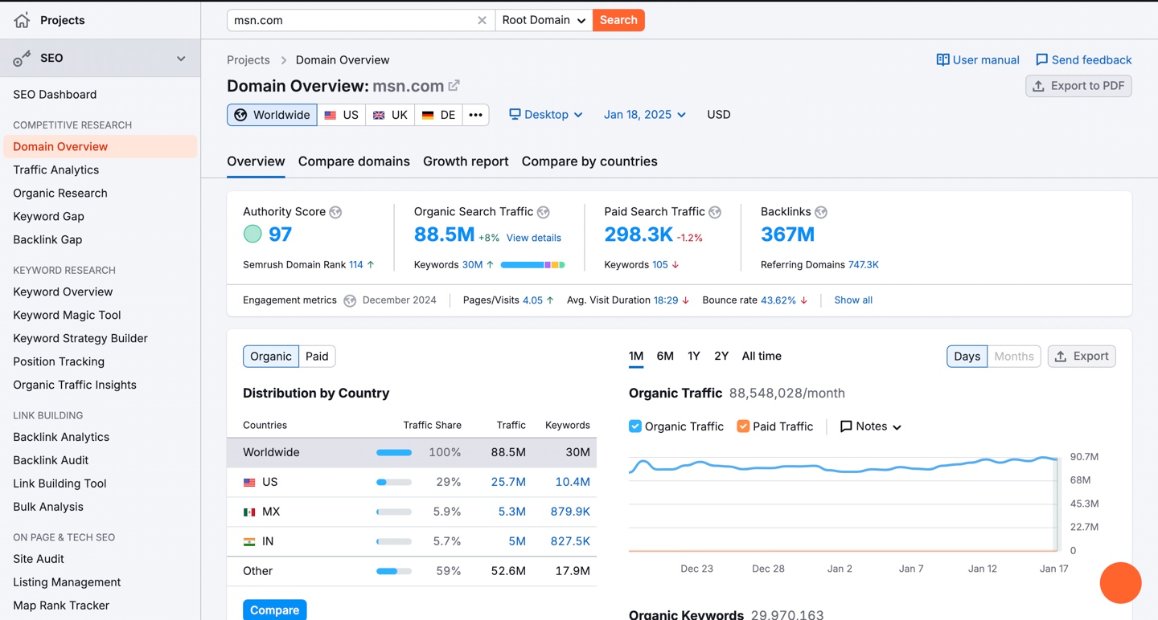Toggle the Organic Traffic checkbox
Image resolution: width=1158 pixels, height=620 pixels.
pyautogui.click(x=634, y=426)
